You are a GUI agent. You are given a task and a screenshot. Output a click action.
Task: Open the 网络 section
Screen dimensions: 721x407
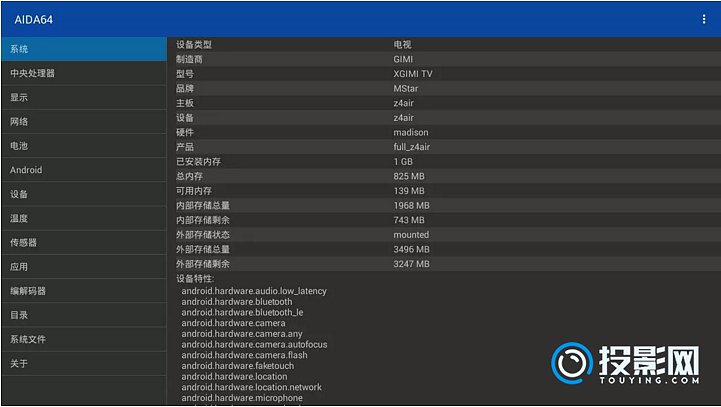(x=84, y=121)
